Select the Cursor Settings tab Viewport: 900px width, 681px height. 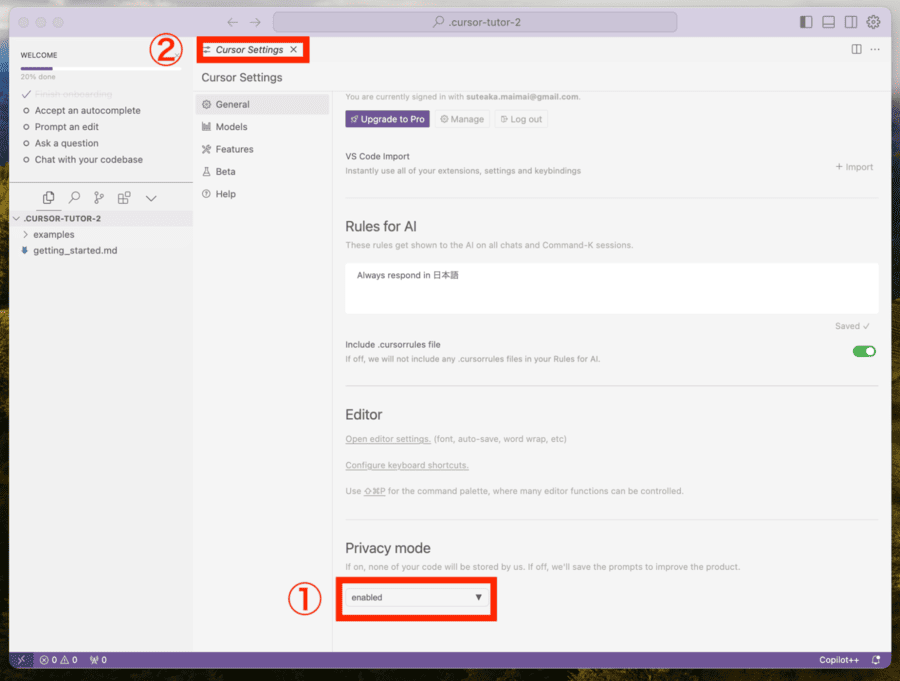249,50
